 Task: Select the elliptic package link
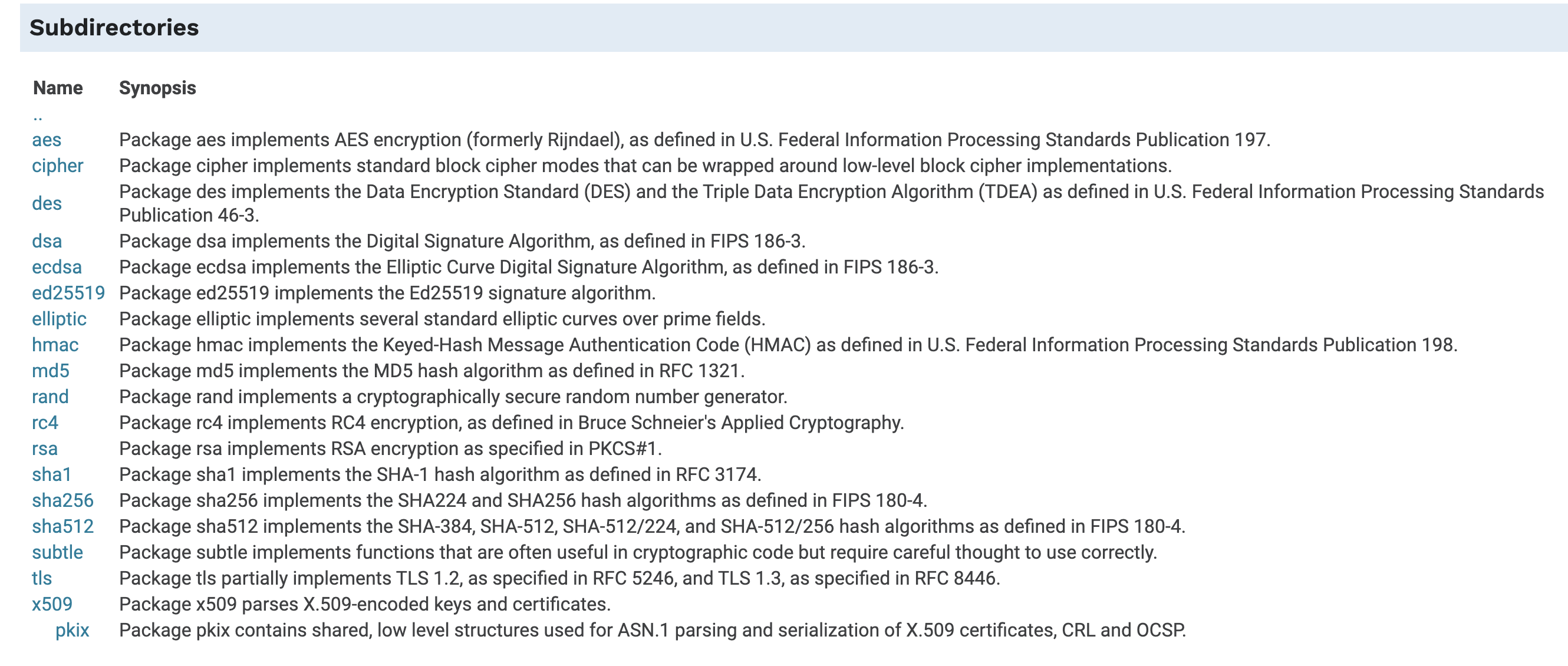click(x=59, y=318)
